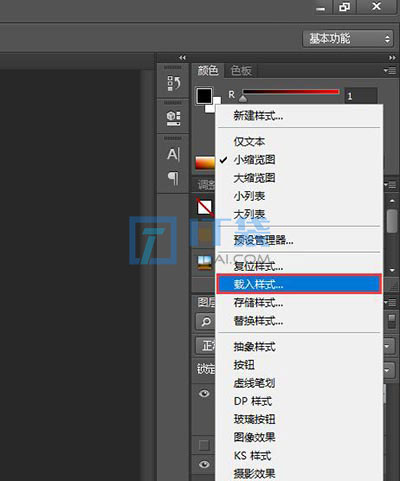Open the Paragraph panel icon
The width and height of the screenshot is (400, 481).
(173, 179)
